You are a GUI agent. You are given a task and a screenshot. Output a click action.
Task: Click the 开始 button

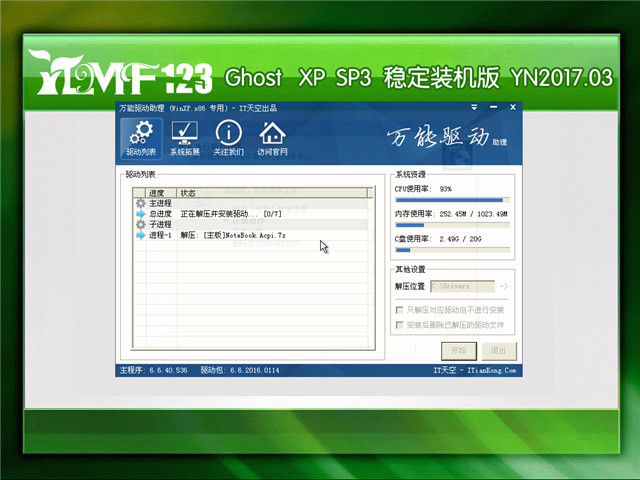pyautogui.click(x=459, y=351)
